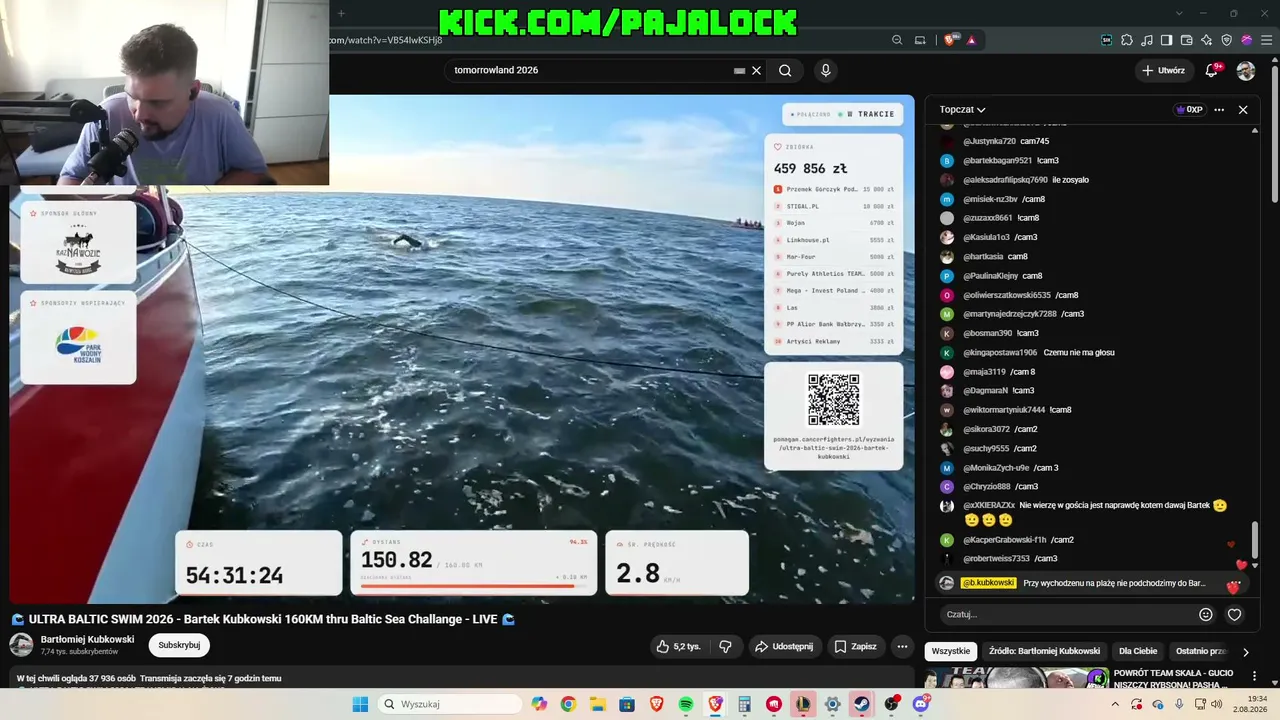Open Brave Rewards triangle icon
This screenshot has height=720, width=1280.
tap(971, 40)
